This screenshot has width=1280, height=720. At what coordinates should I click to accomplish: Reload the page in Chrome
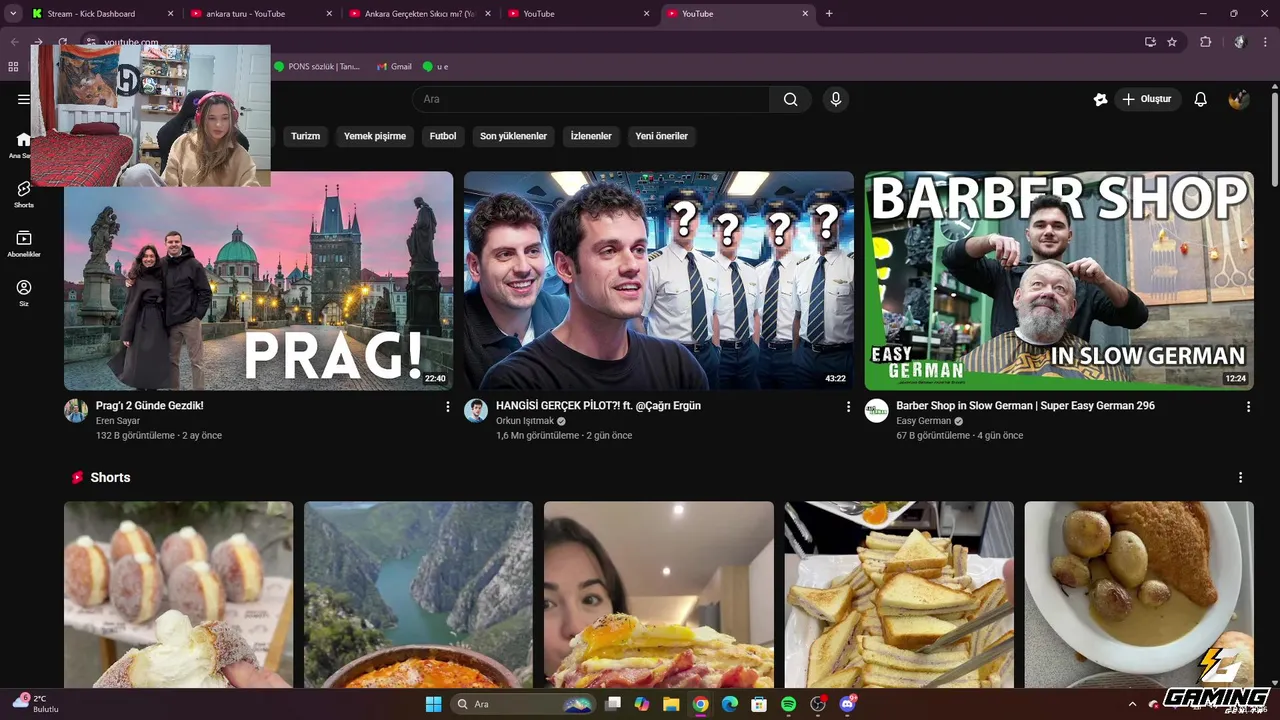pyautogui.click(x=62, y=42)
